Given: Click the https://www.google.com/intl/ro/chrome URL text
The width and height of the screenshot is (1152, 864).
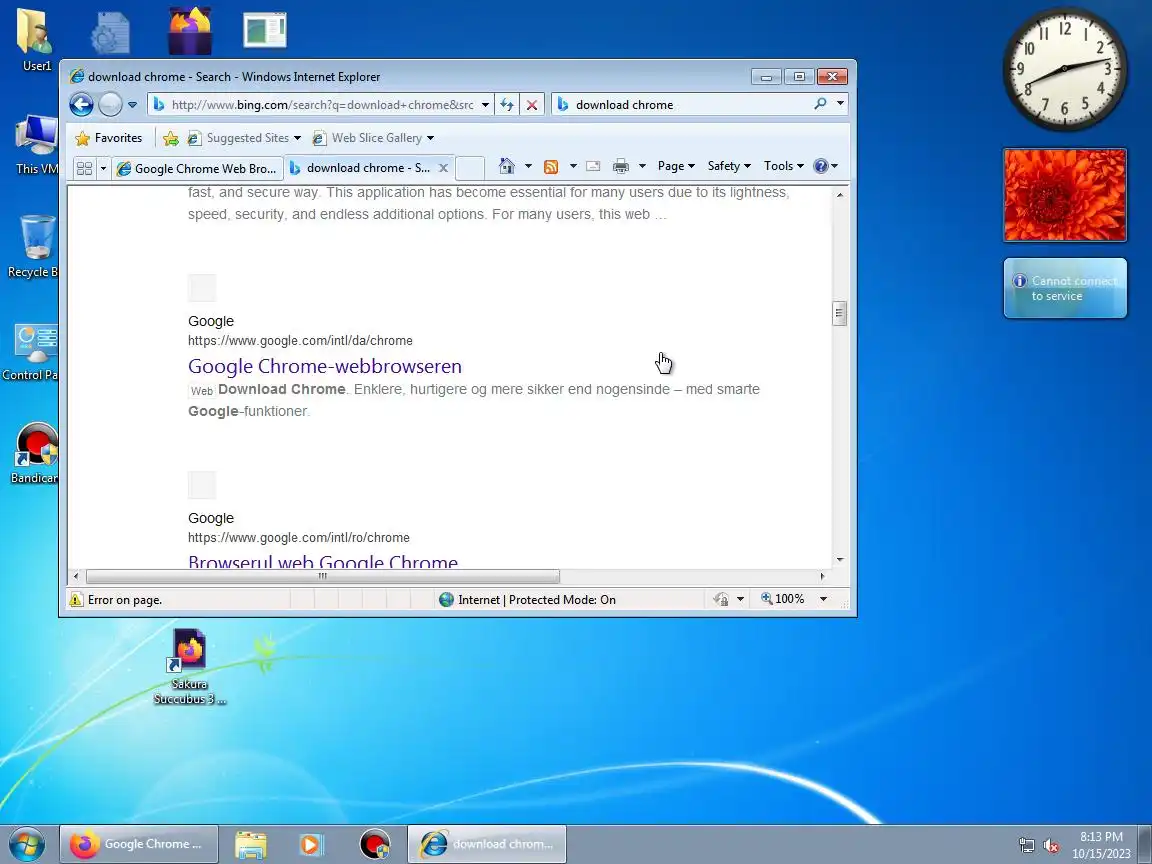Looking at the screenshot, I should [299, 538].
